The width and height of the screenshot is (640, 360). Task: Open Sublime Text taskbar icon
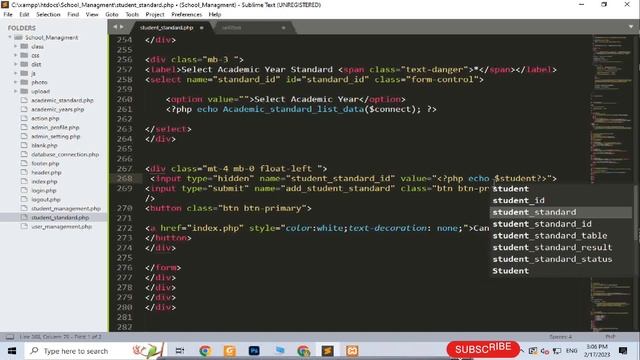(327, 351)
